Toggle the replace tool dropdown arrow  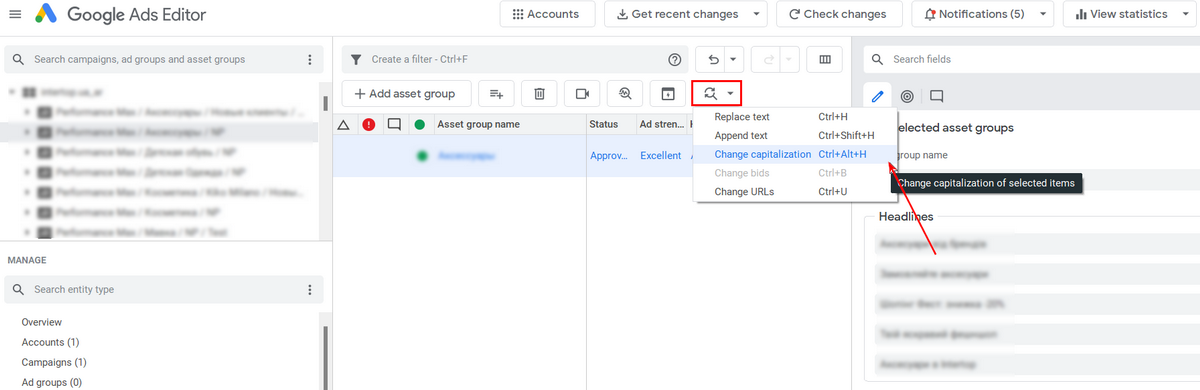pos(731,94)
